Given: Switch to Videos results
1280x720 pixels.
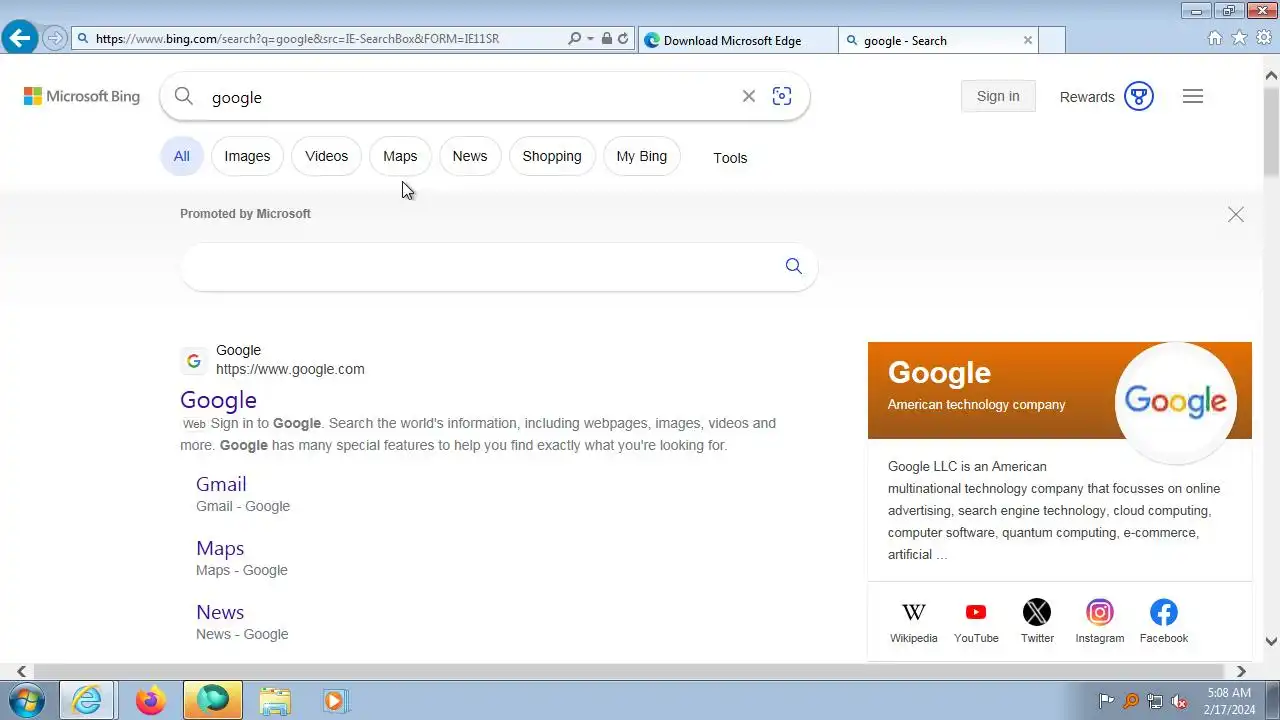Looking at the screenshot, I should [327, 156].
